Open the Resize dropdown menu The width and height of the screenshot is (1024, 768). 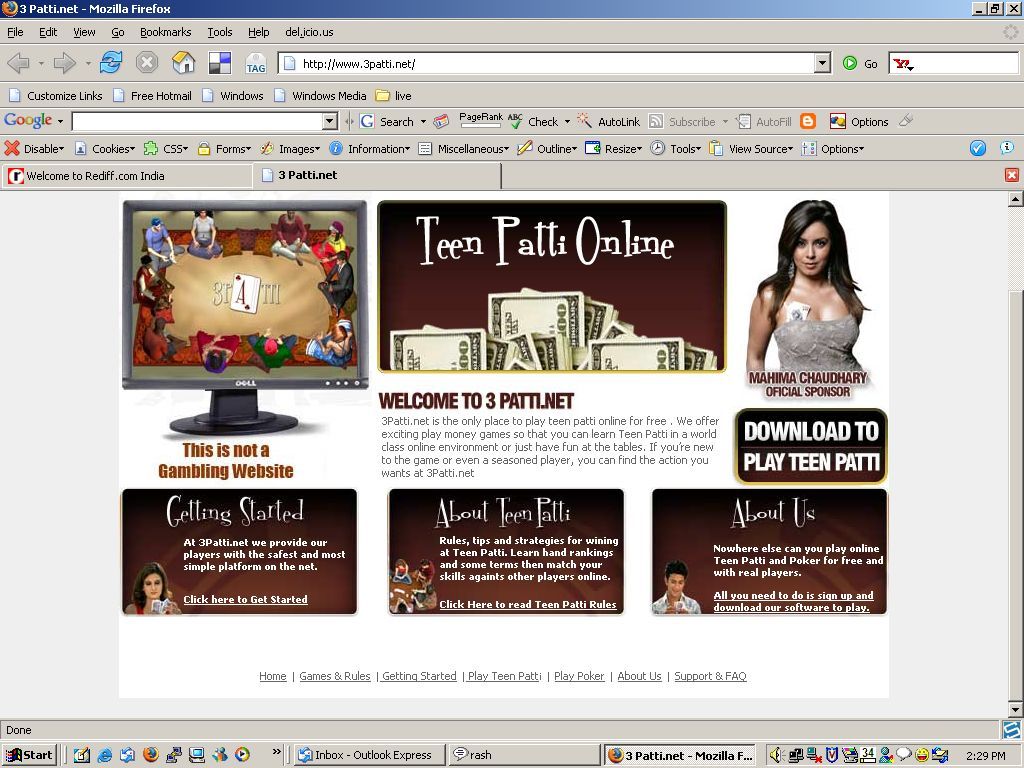(x=614, y=149)
